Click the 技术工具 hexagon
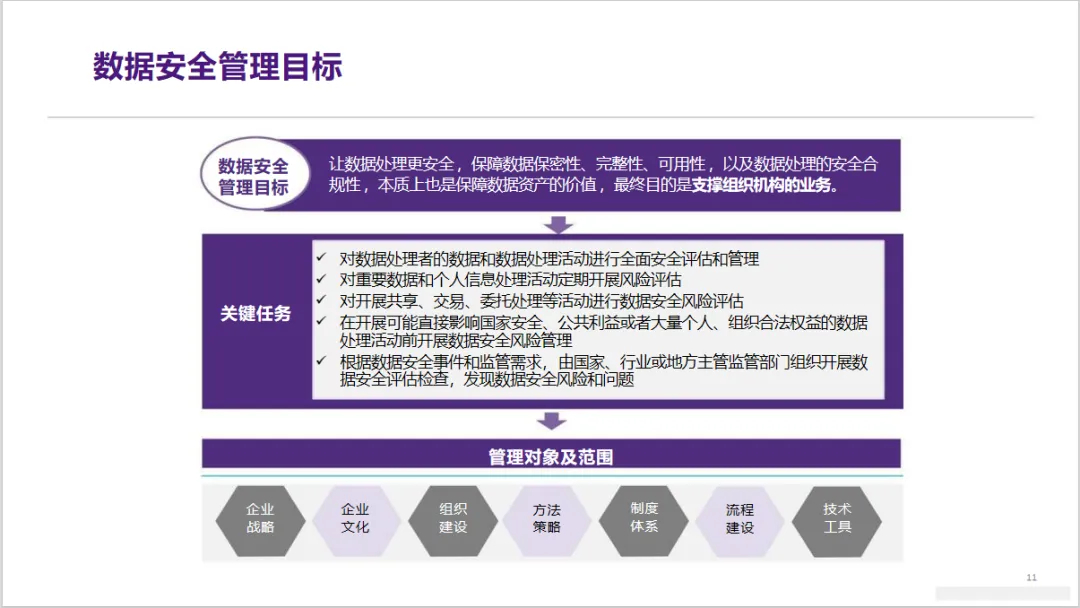1080x608 pixels. click(837, 521)
